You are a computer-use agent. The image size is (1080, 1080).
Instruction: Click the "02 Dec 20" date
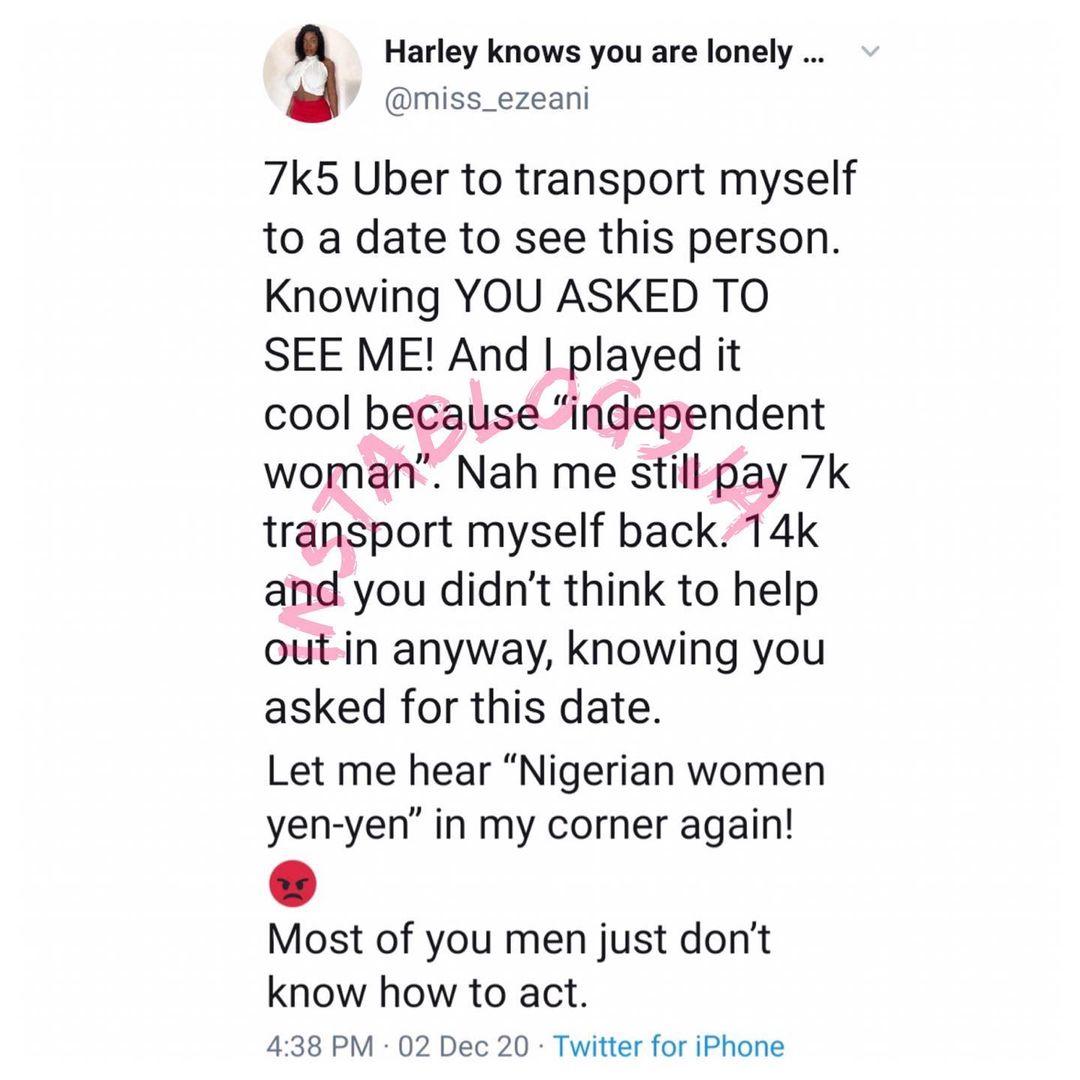tap(463, 1047)
